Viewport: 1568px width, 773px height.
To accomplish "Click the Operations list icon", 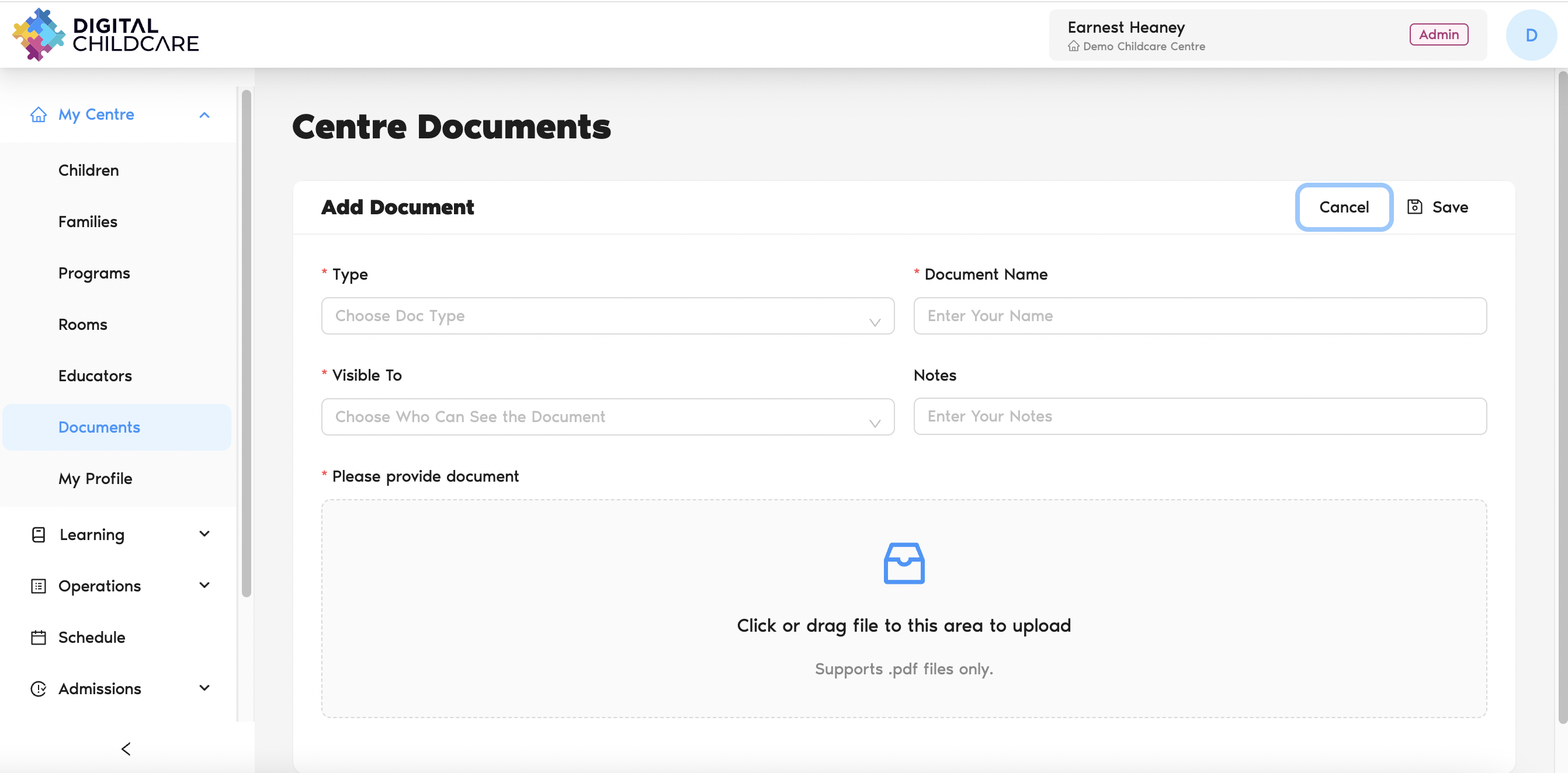I will coord(39,586).
